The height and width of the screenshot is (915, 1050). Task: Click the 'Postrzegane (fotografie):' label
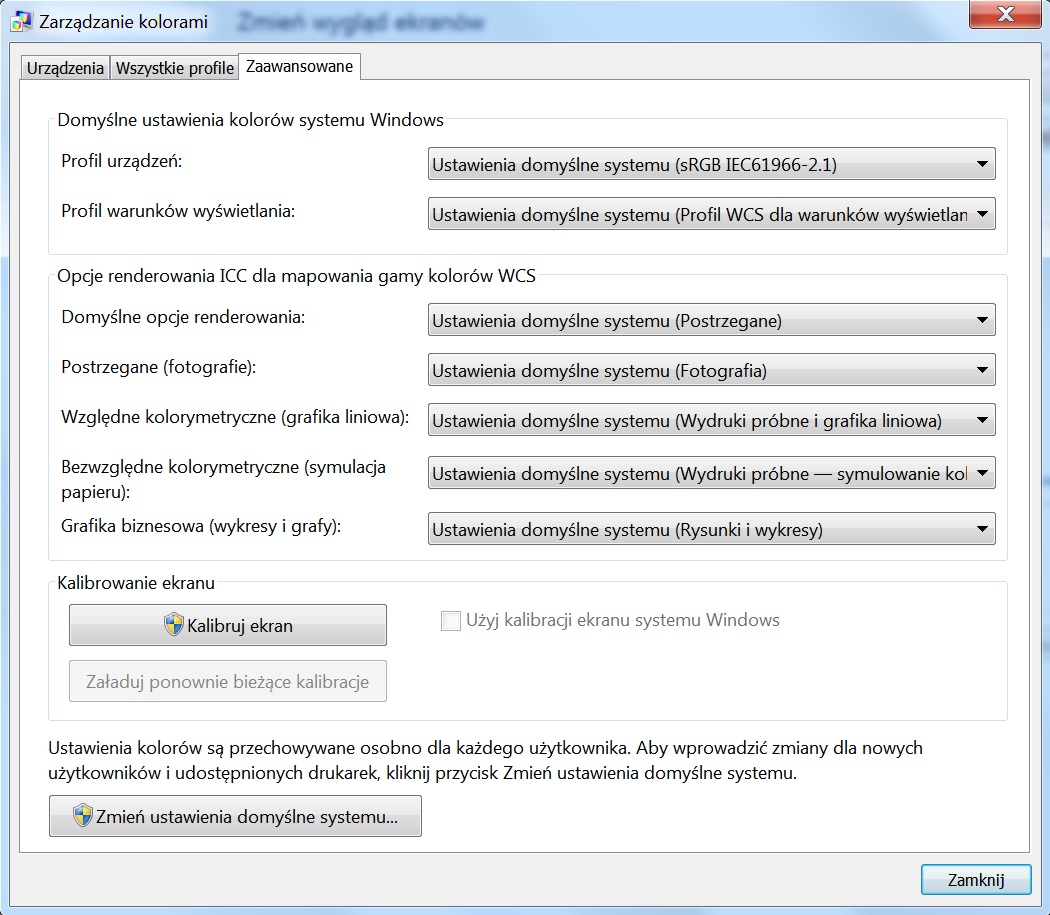(x=159, y=367)
